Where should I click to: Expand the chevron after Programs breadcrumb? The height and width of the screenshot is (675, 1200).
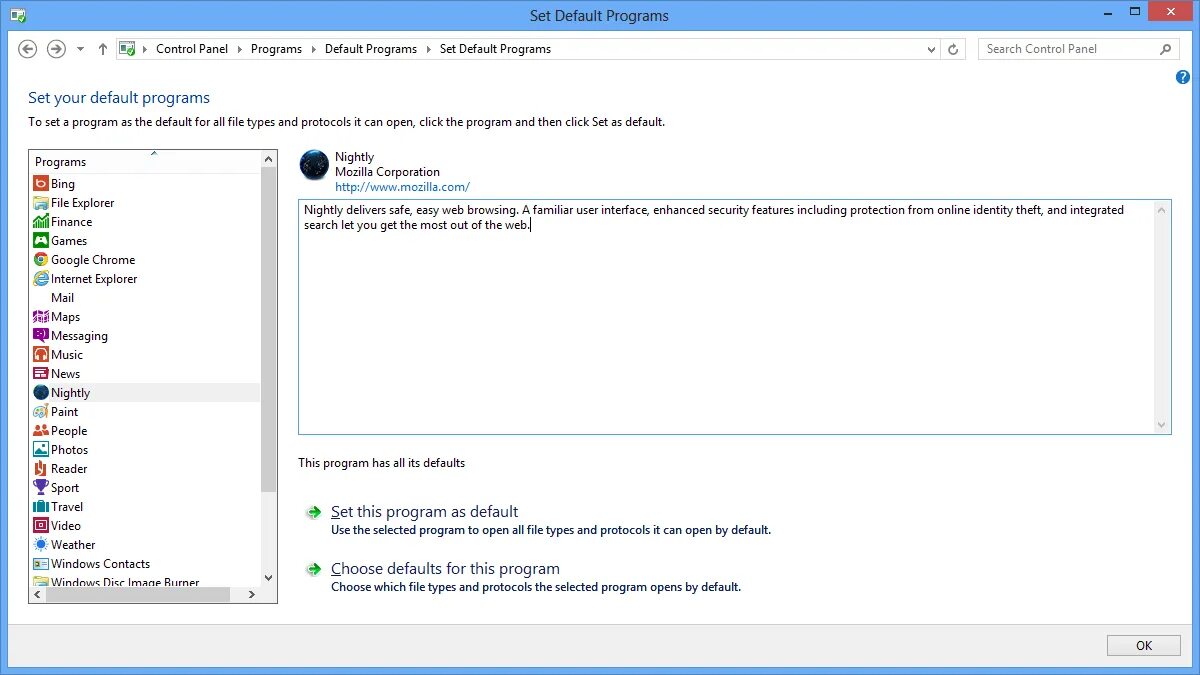(x=313, y=49)
